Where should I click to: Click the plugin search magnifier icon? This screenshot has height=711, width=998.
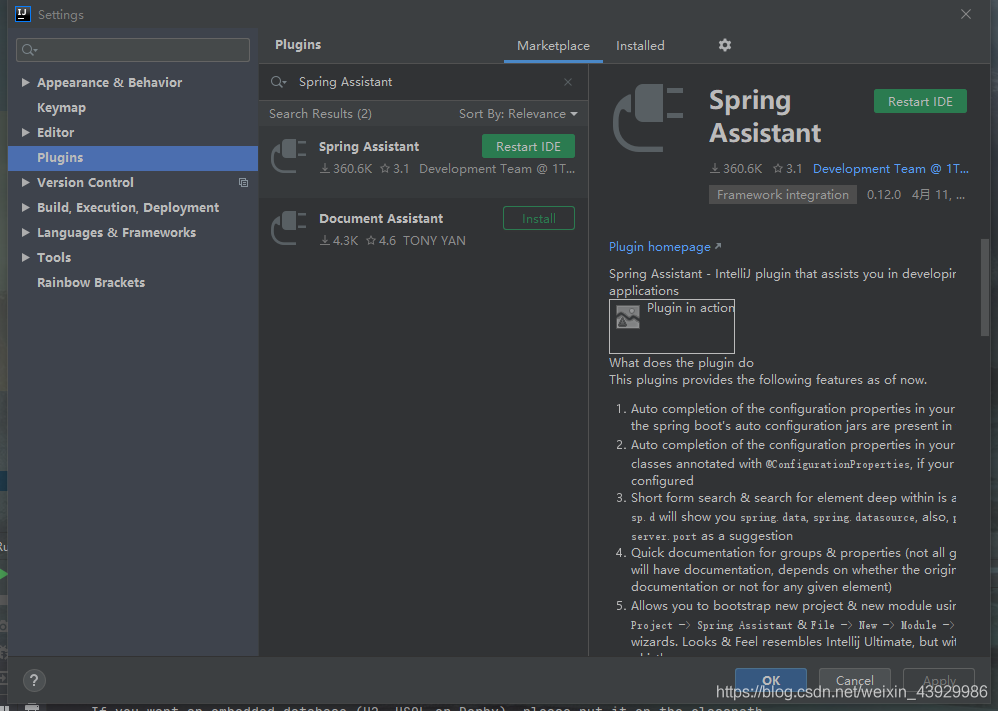[x=278, y=82]
